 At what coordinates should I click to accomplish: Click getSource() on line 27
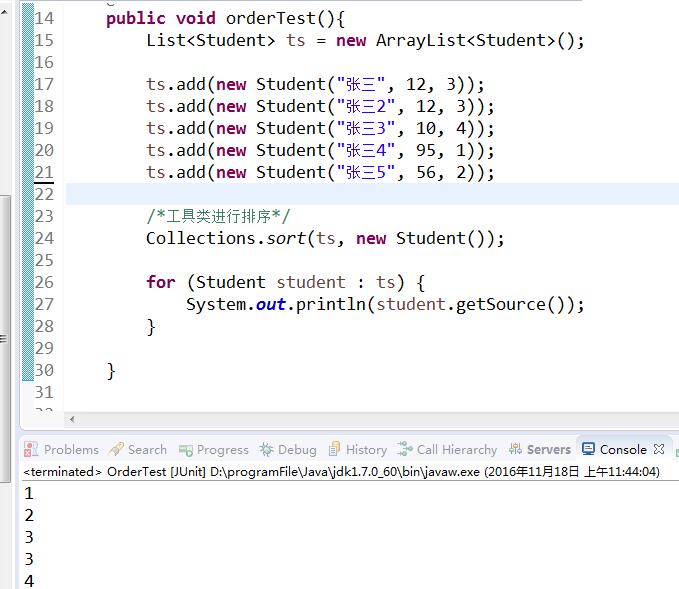point(509,304)
